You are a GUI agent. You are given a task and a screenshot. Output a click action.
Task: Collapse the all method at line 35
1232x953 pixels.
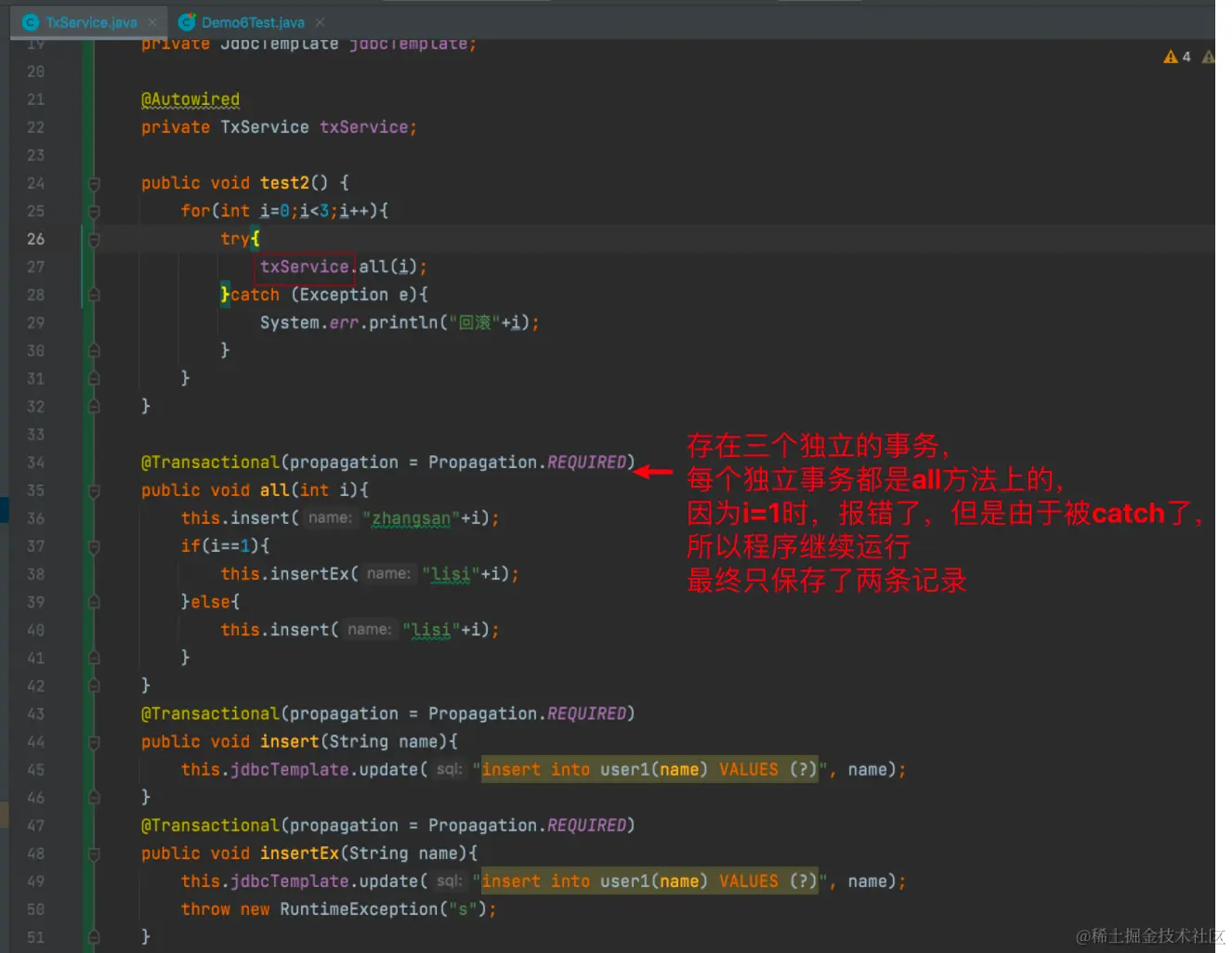pyautogui.click(x=94, y=490)
